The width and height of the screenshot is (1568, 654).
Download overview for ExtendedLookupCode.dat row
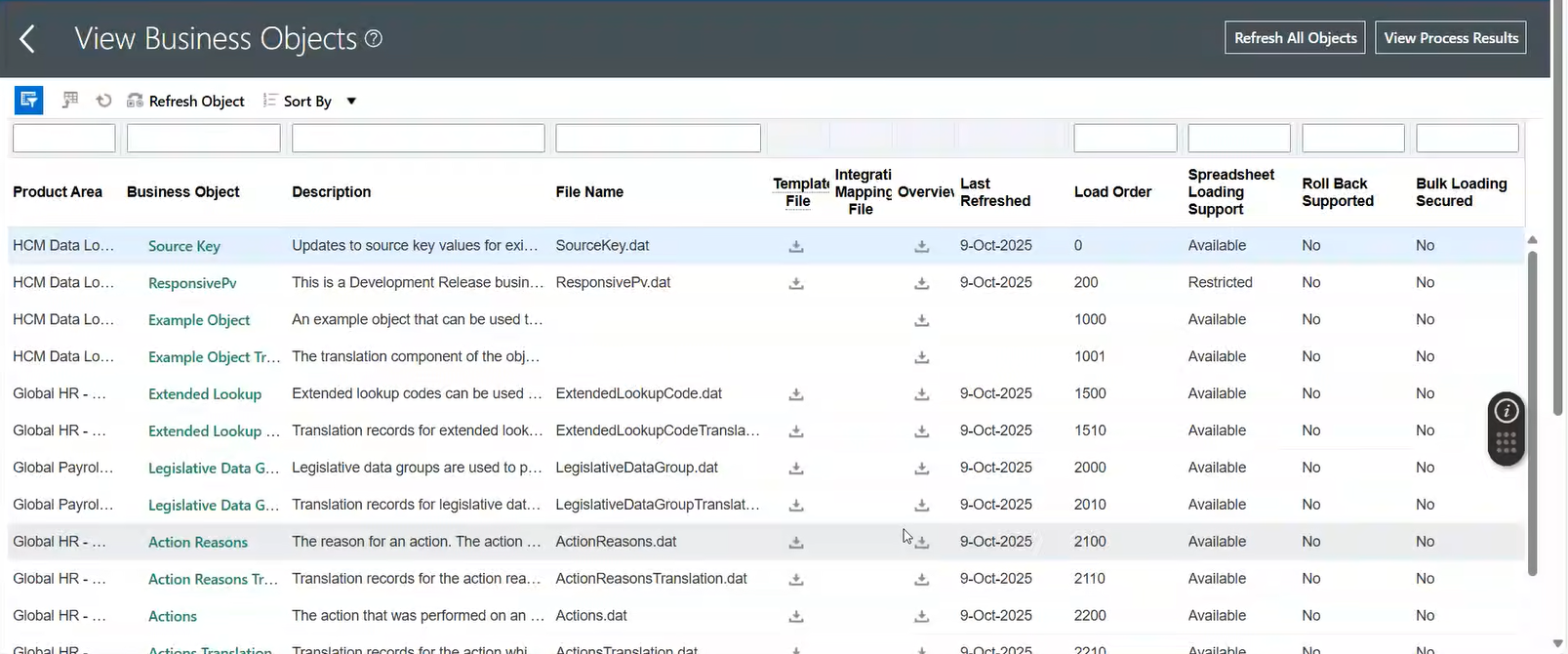point(921,394)
